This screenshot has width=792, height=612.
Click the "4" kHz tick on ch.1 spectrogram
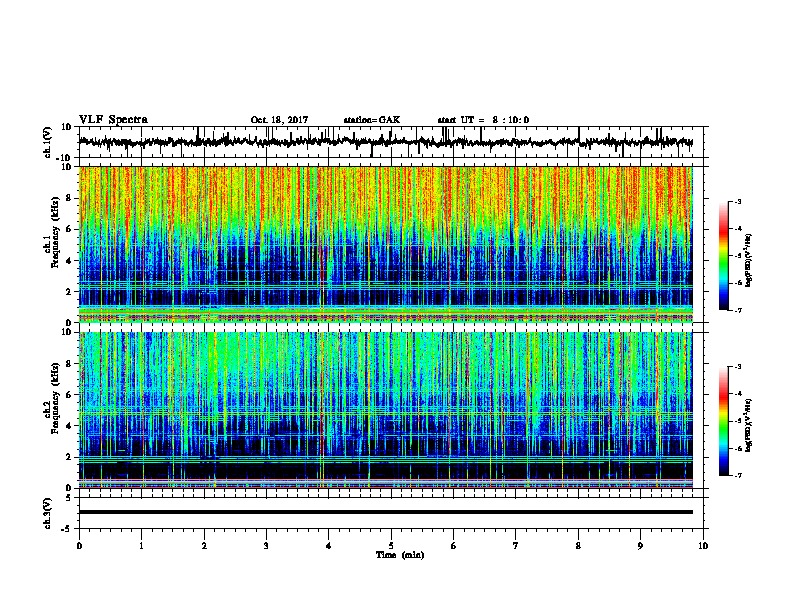68,261
